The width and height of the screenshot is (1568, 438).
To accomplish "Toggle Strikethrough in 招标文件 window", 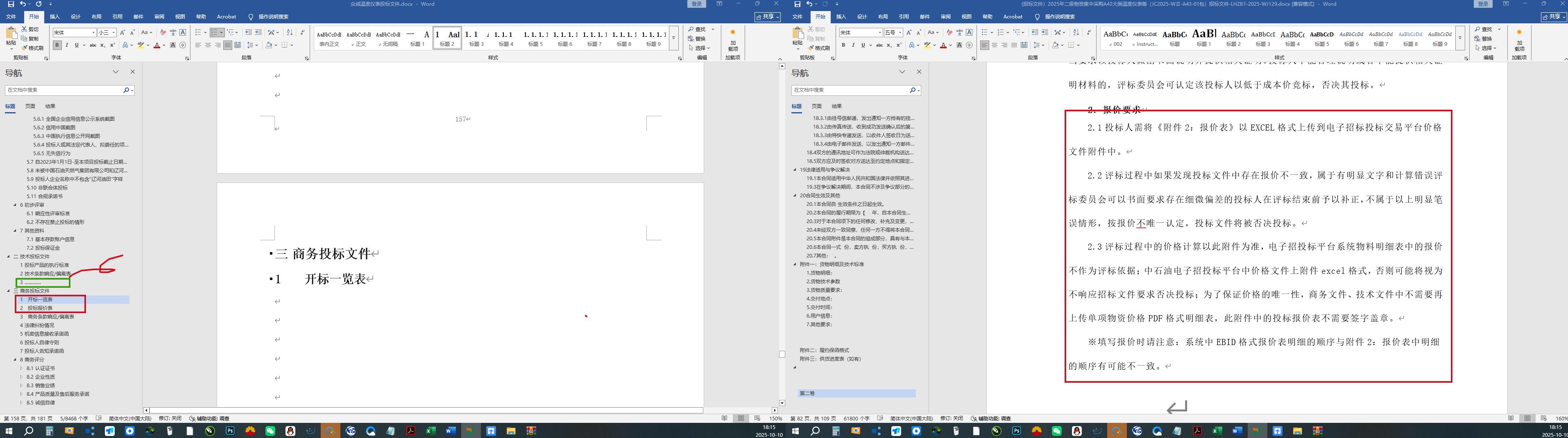I will 879,45.
